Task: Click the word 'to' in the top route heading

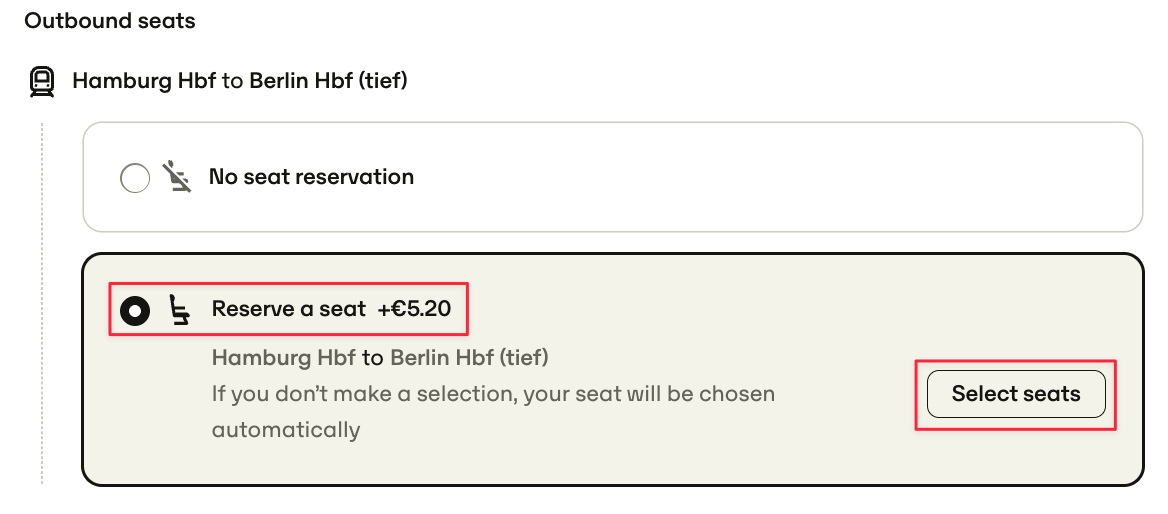Action: pos(232,81)
